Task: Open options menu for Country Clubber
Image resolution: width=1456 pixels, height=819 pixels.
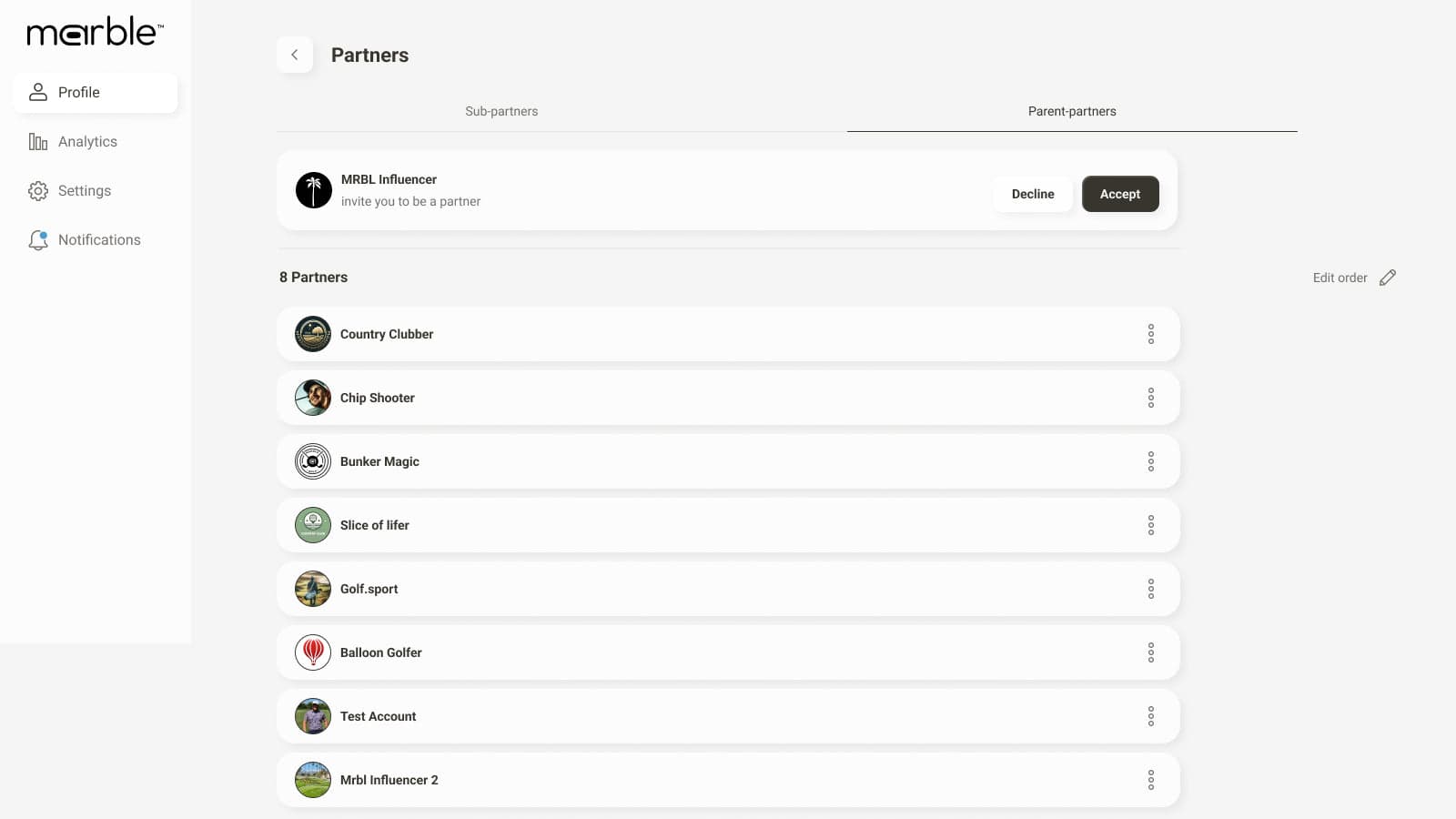Action: point(1150,334)
